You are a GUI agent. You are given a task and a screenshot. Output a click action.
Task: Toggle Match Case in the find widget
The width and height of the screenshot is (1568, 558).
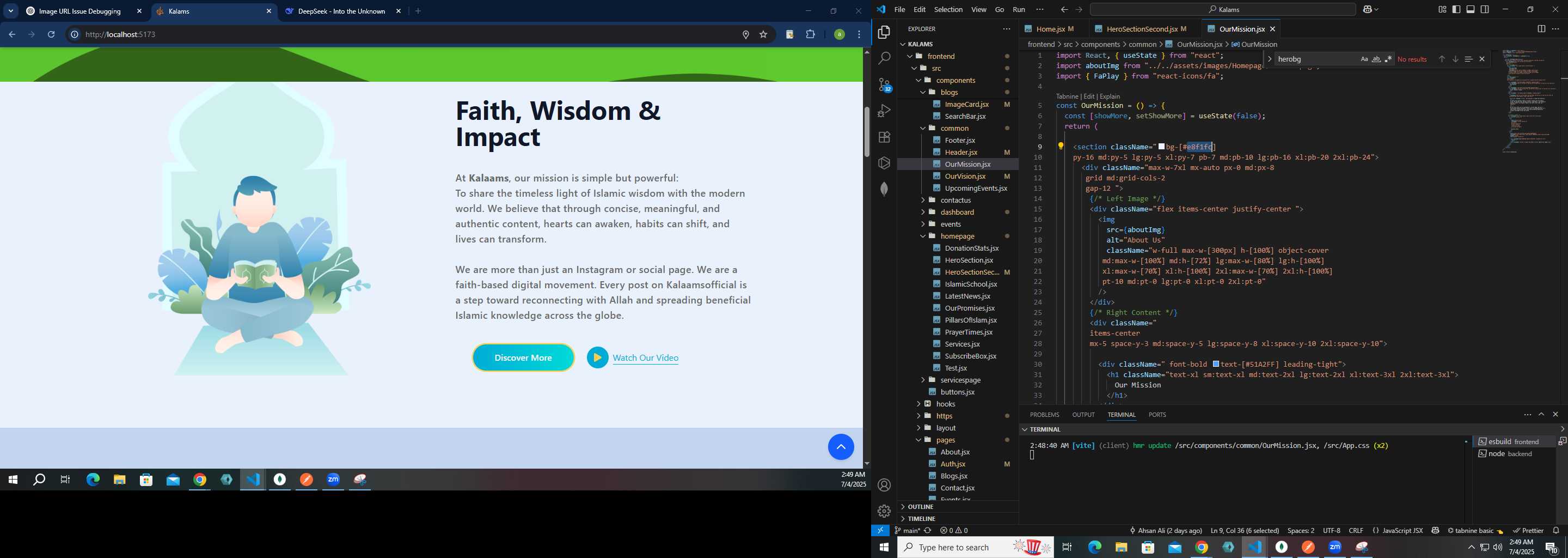1364,59
